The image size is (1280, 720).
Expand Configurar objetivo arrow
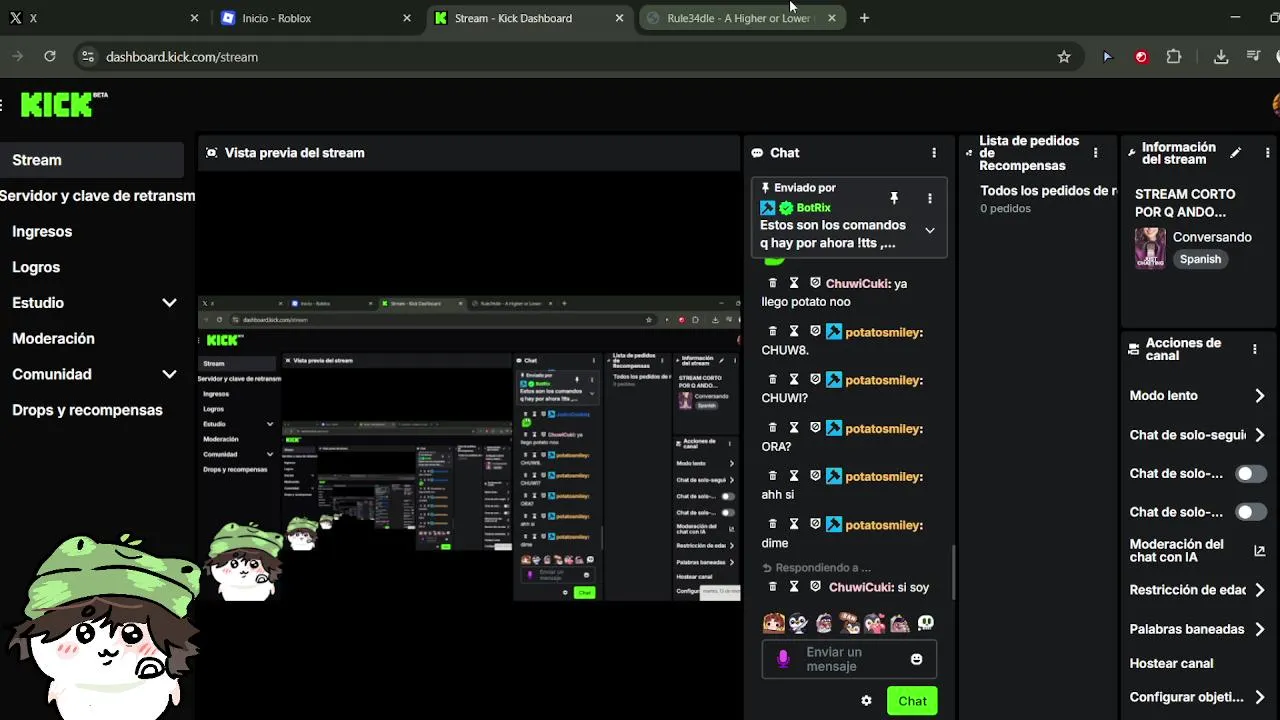[x=1259, y=697]
